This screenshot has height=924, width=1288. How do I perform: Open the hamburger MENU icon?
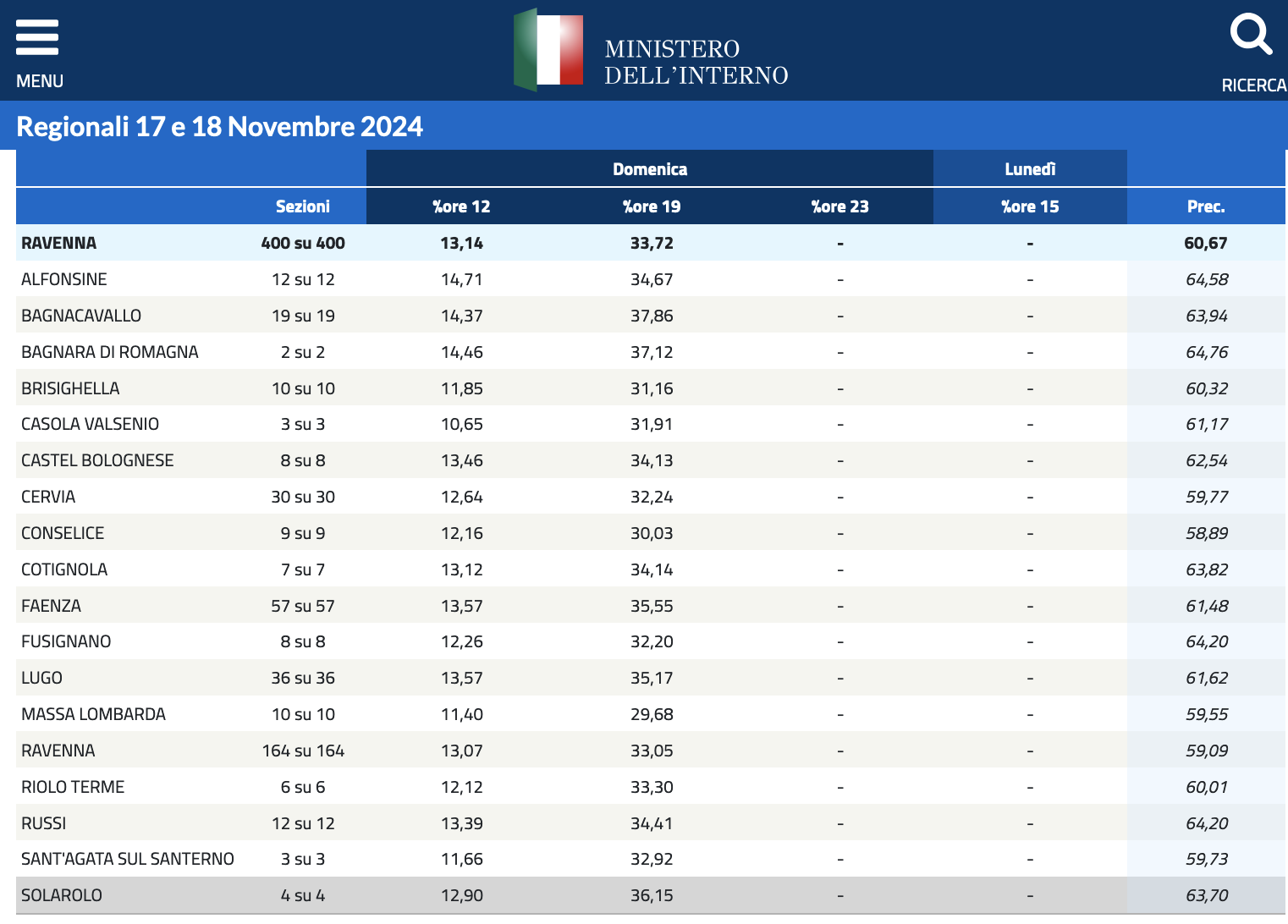point(37,38)
